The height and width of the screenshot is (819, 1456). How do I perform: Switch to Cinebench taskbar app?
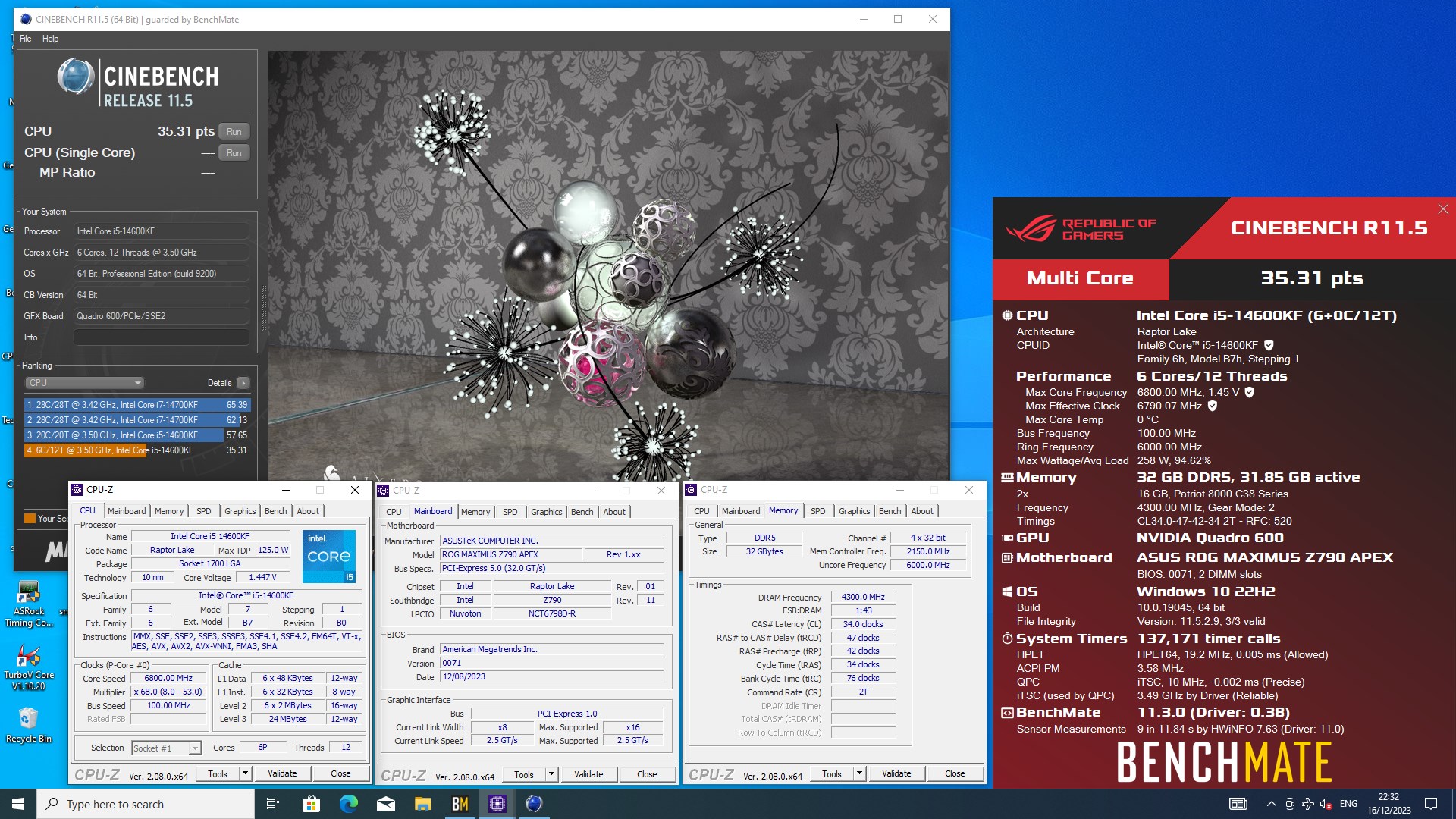534,804
